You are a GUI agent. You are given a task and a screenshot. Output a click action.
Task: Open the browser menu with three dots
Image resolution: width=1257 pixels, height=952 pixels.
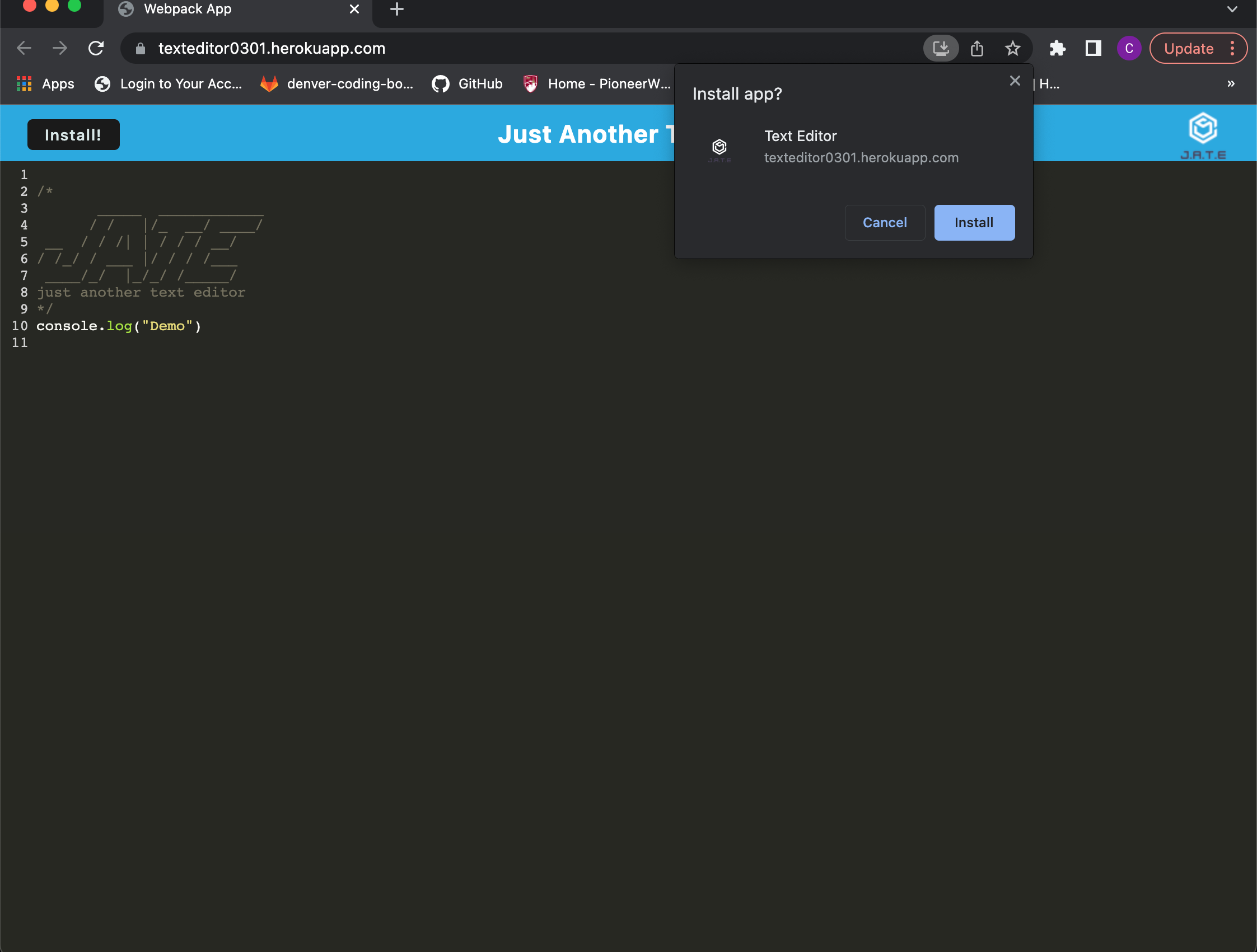pos(1231,48)
